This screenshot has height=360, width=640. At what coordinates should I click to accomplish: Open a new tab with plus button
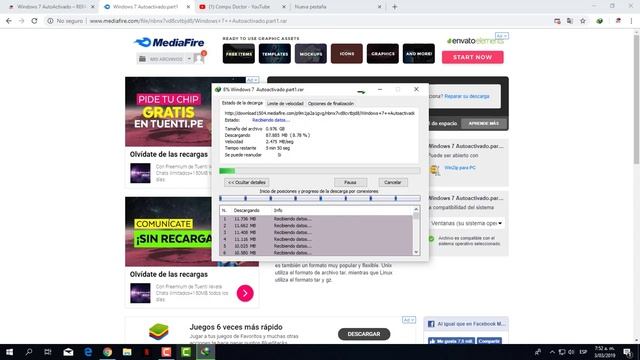[x=394, y=7]
